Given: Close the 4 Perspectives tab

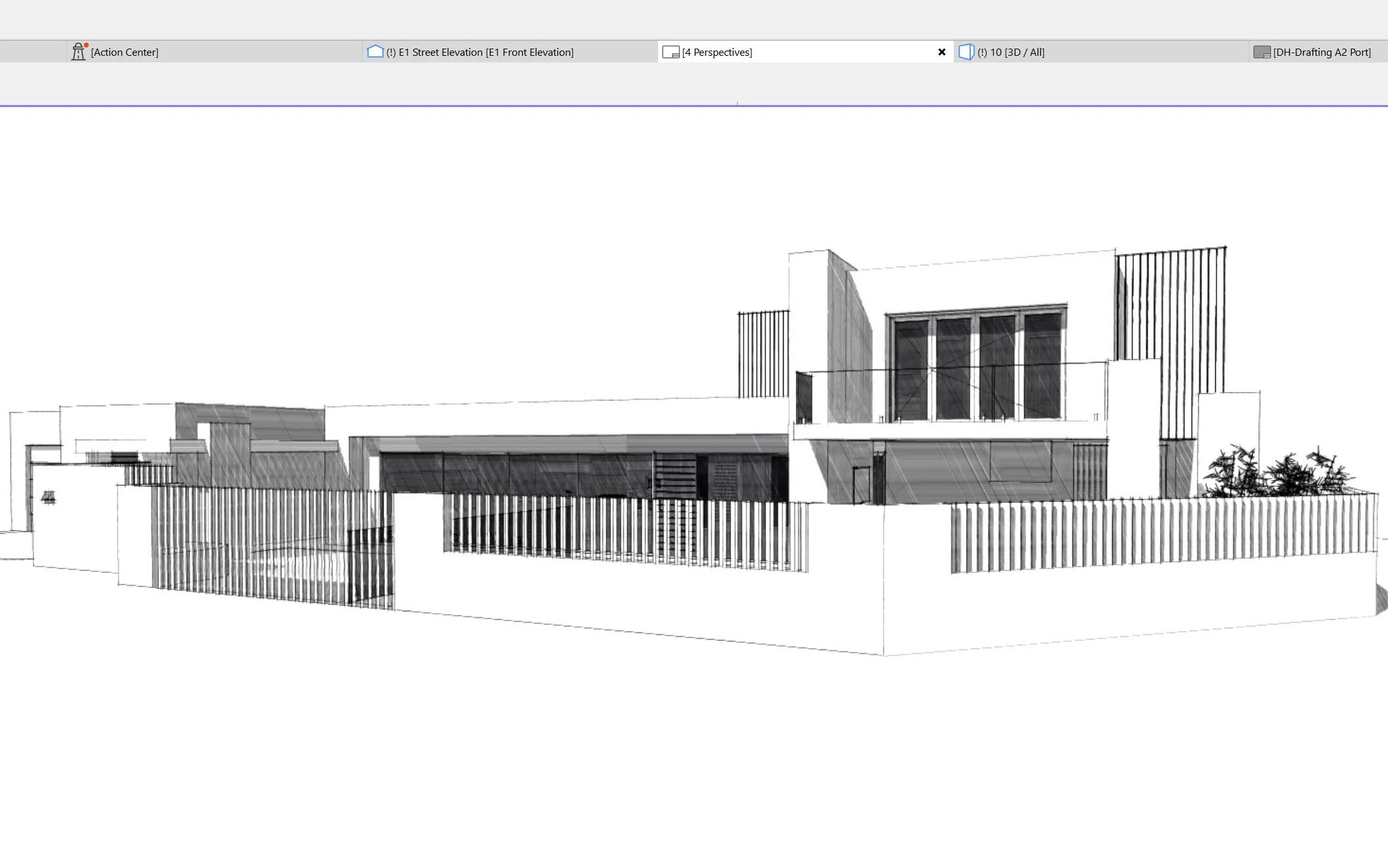Looking at the screenshot, I should tap(941, 52).
